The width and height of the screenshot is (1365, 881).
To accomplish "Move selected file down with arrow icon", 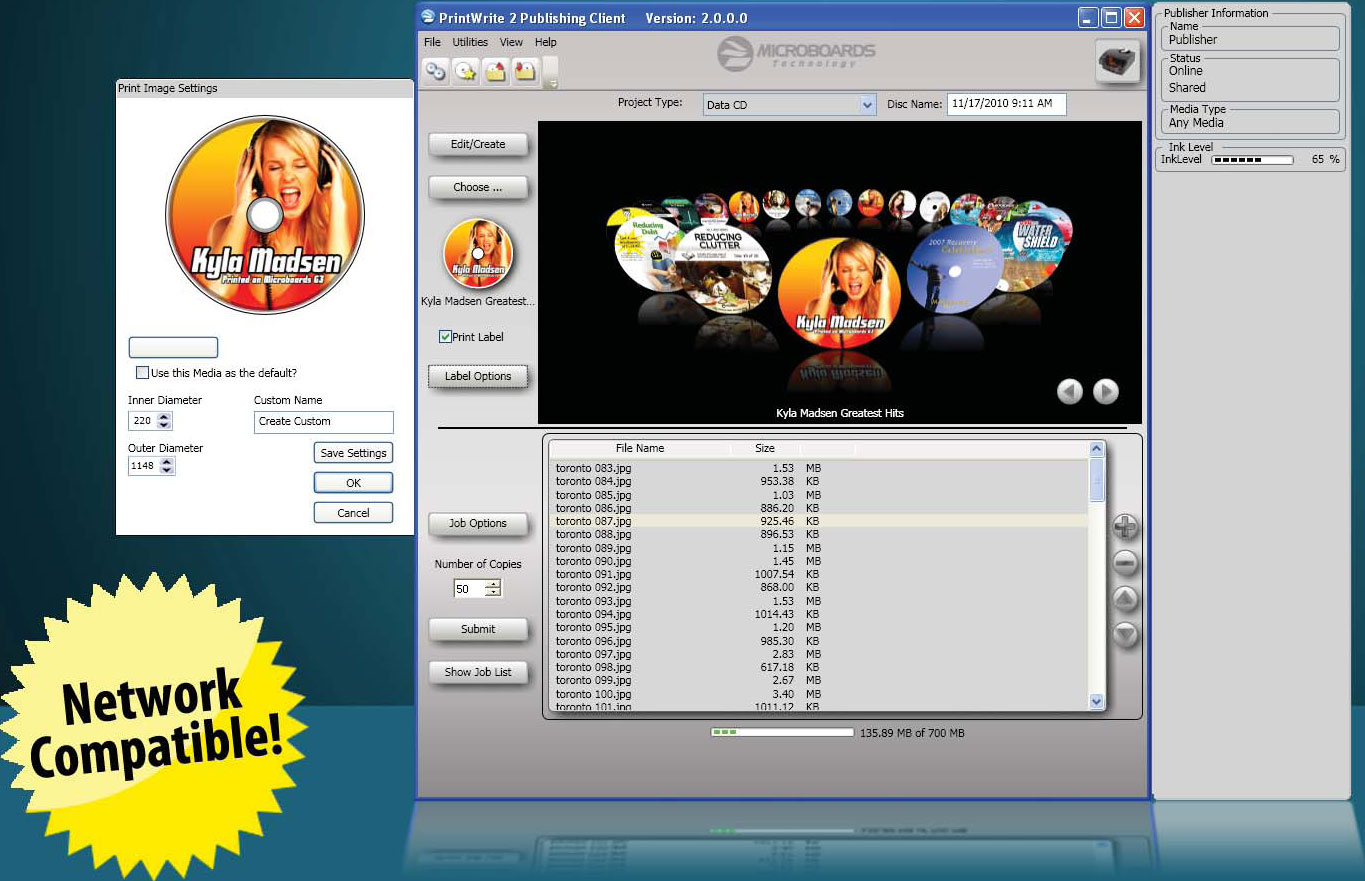I will (1125, 634).
